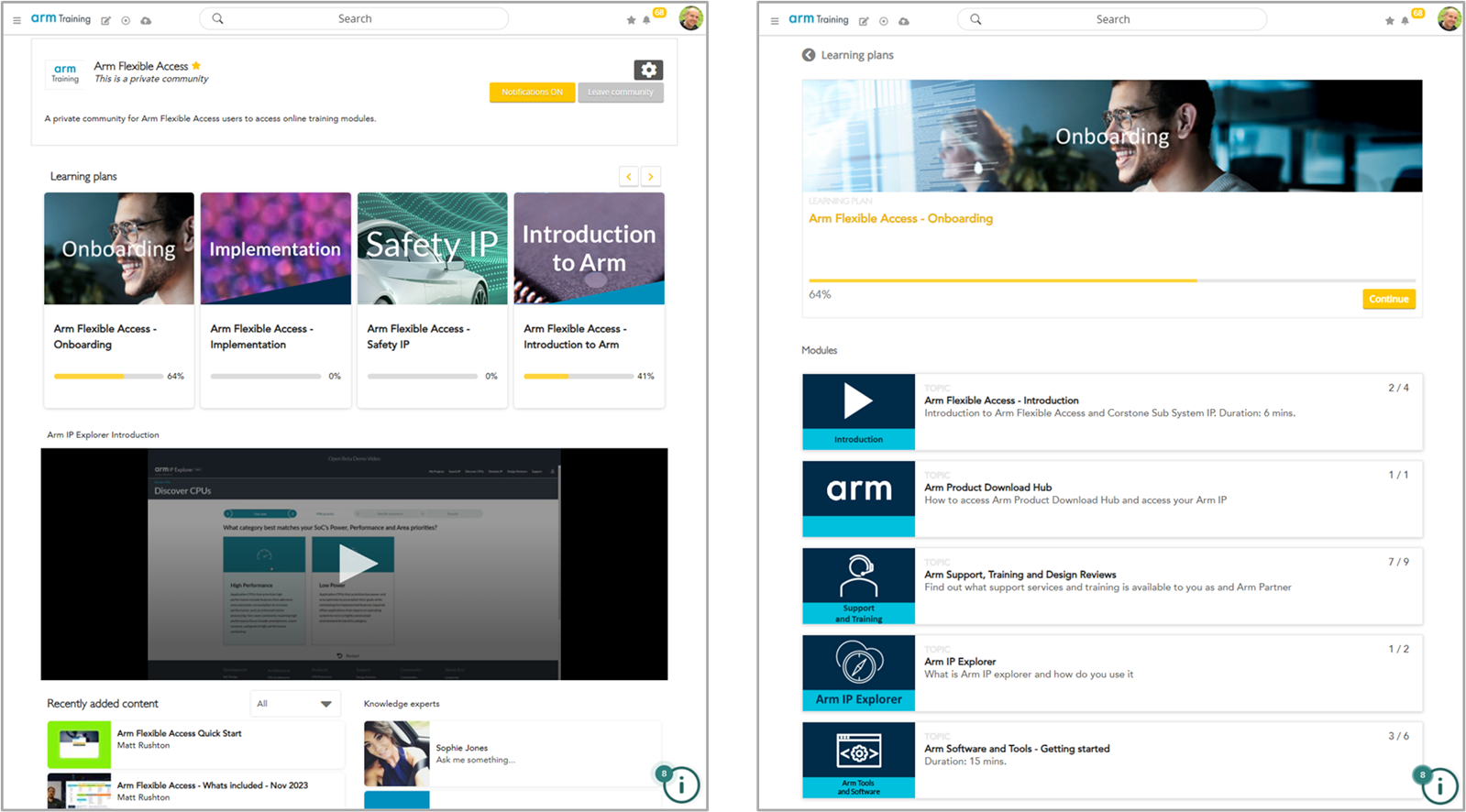The height and width of the screenshot is (812, 1466).
Task: Click the circle record icon in the left window header
Action: click(126, 20)
